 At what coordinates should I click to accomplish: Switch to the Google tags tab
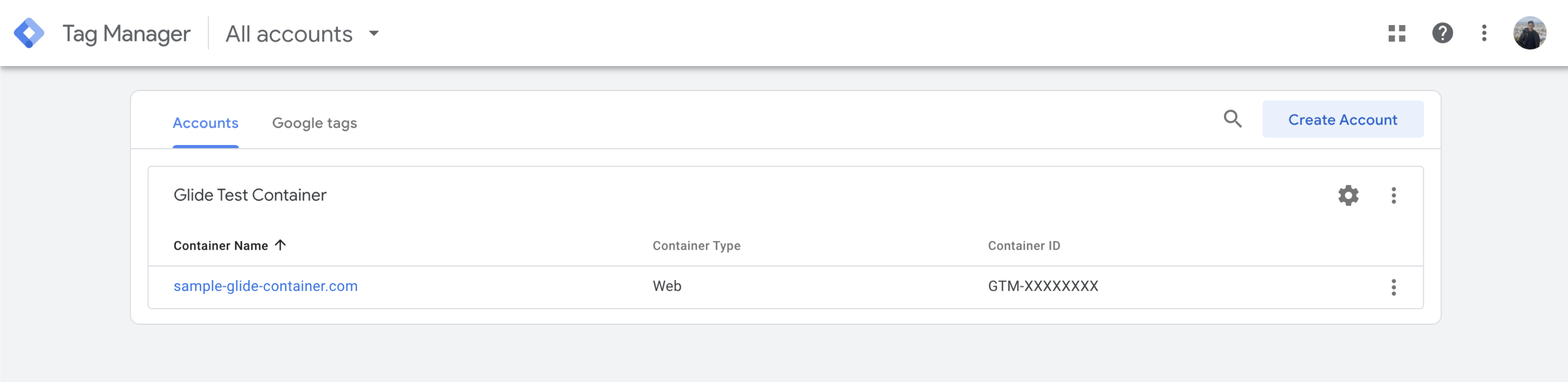pyautogui.click(x=314, y=123)
